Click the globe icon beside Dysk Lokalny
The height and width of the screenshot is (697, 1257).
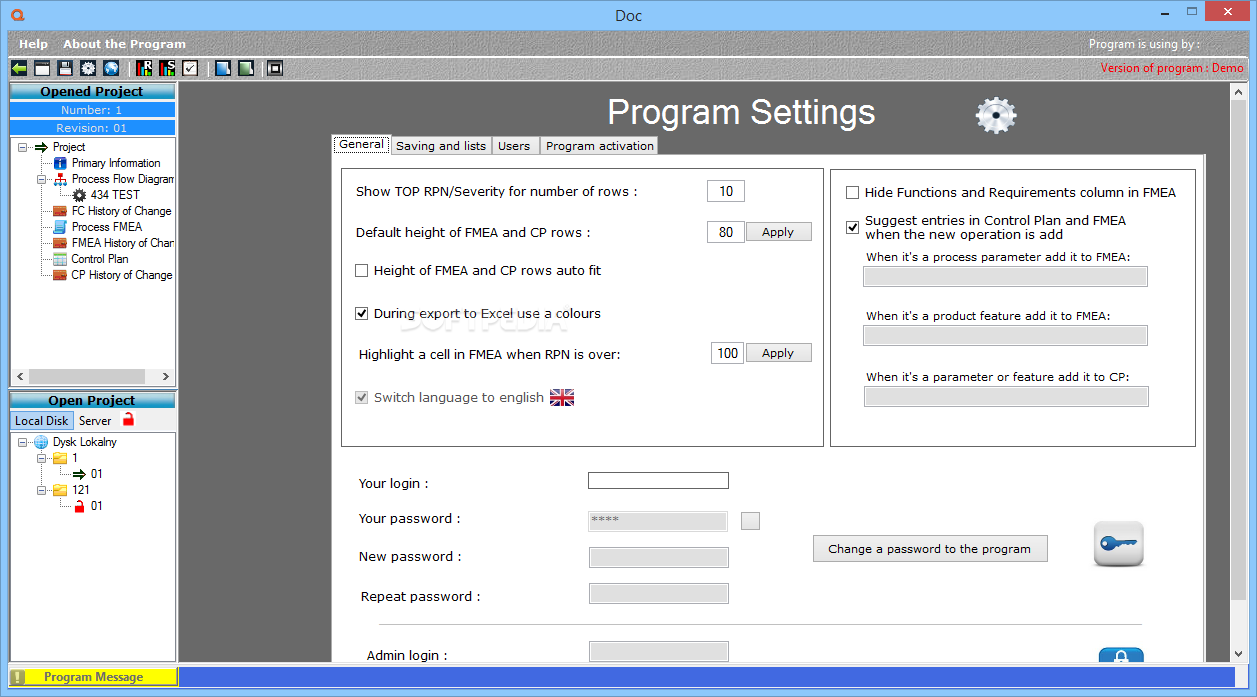pos(41,442)
